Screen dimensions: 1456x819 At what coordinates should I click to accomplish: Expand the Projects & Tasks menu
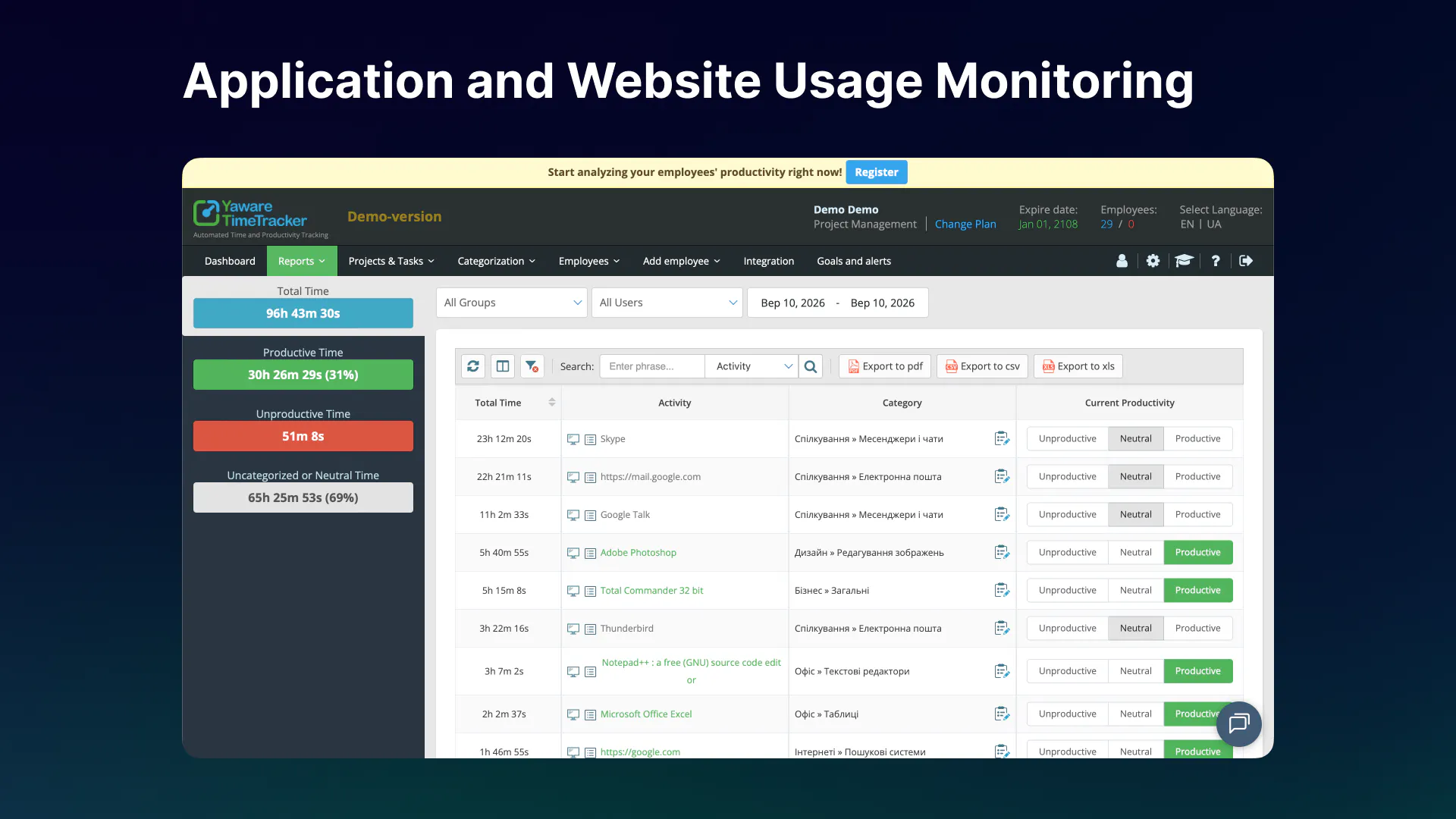pos(391,261)
